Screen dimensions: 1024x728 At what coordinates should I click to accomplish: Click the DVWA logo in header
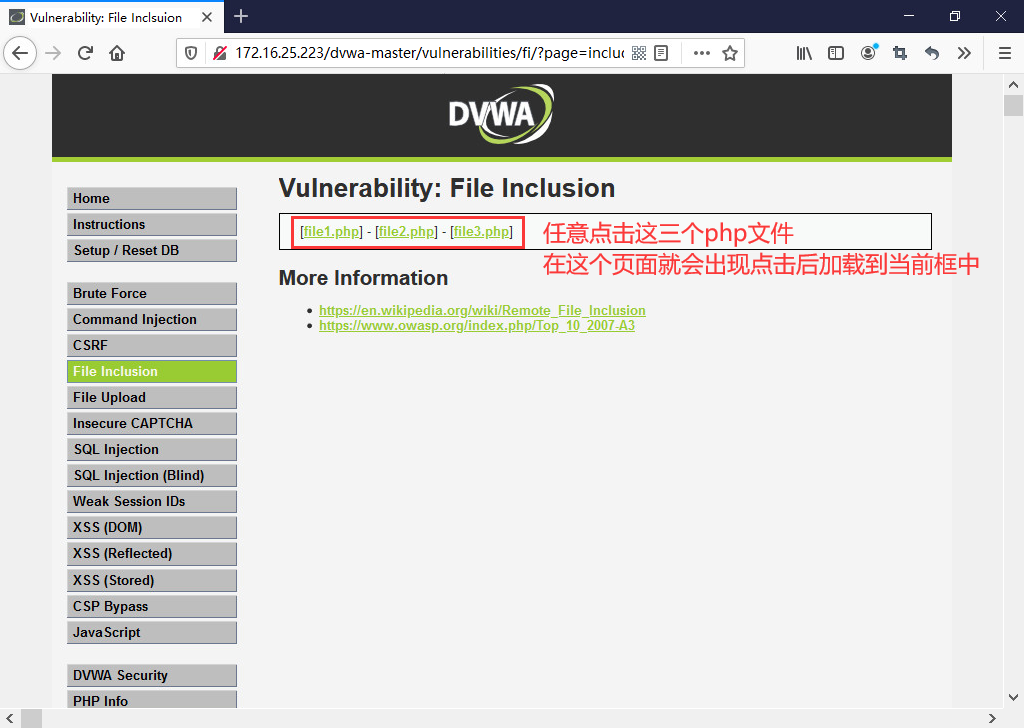click(501, 114)
